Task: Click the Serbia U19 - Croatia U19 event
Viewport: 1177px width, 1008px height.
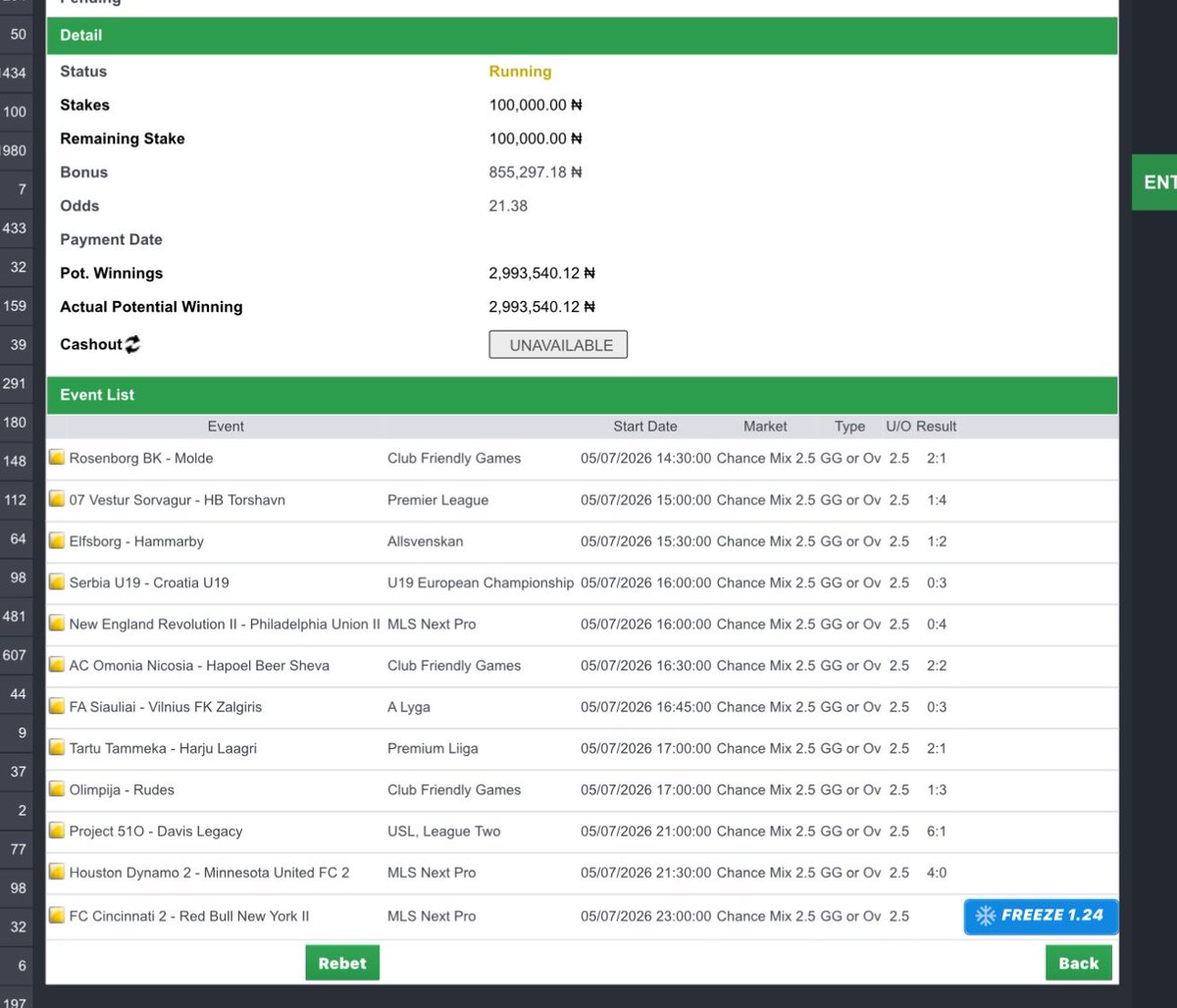Action: point(149,582)
